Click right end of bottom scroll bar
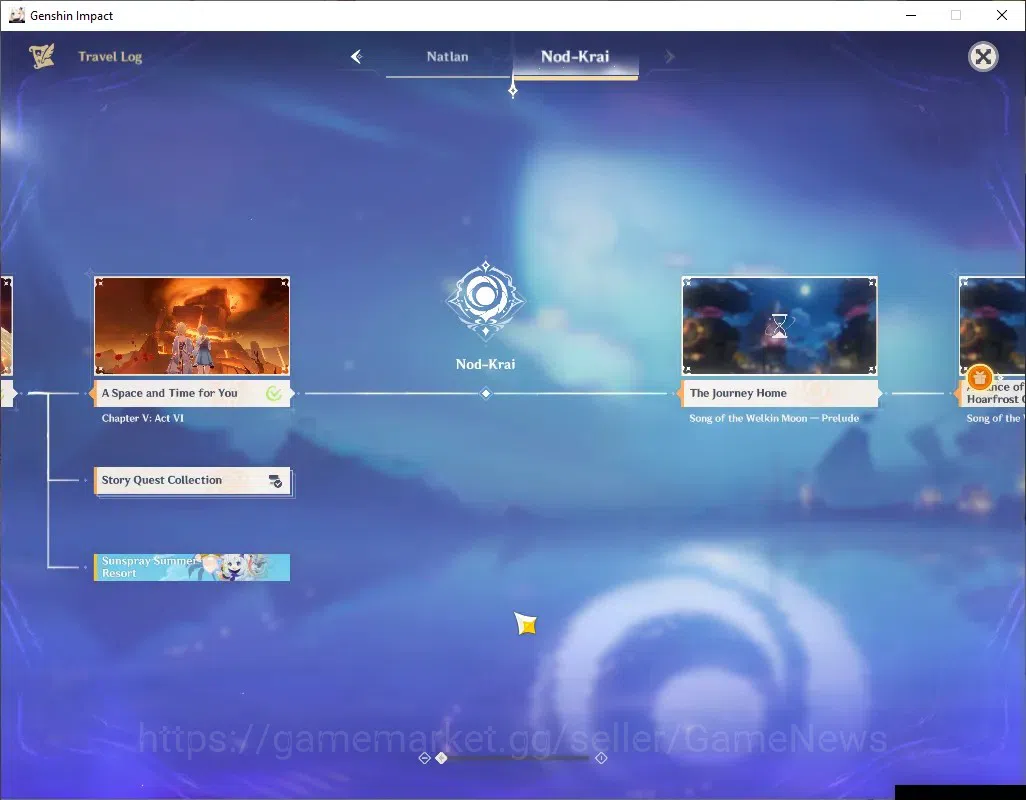The width and height of the screenshot is (1026, 800). click(x=601, y=758)
